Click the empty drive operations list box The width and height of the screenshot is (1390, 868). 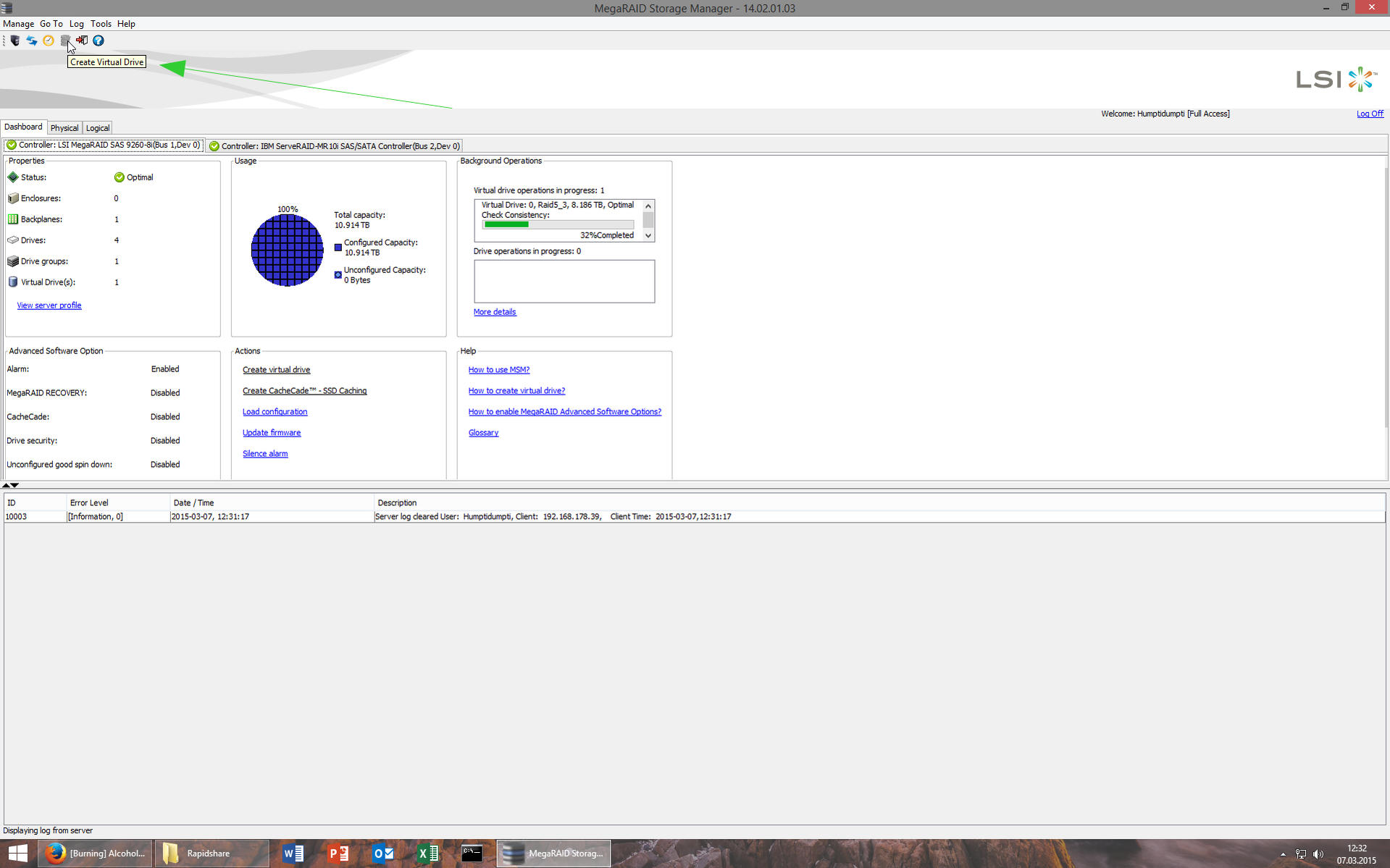coord(564,282)
